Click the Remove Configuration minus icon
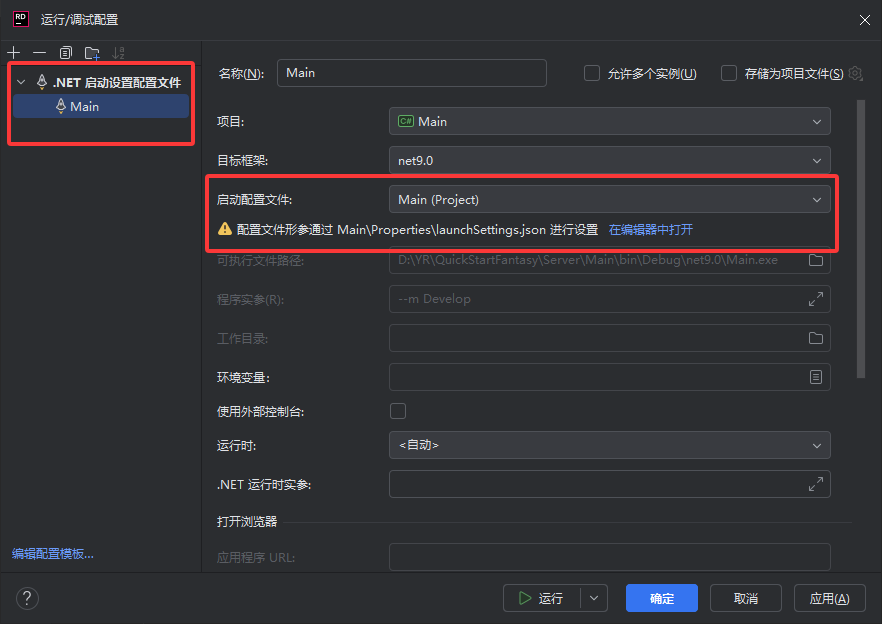 (39, 52)
